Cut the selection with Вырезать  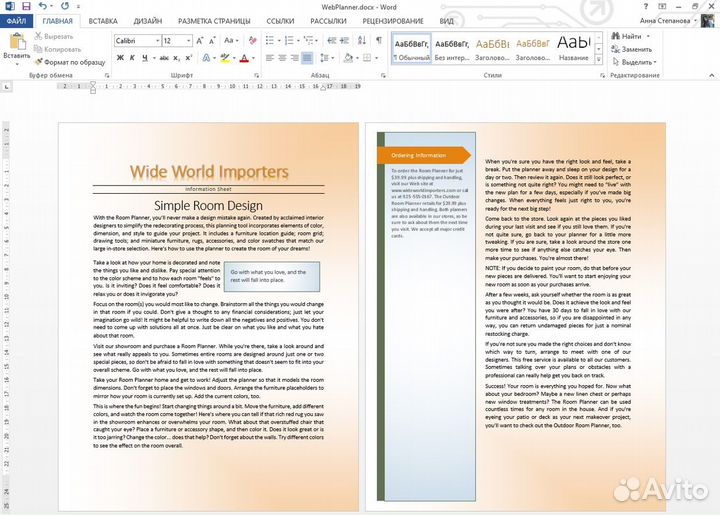54,36
